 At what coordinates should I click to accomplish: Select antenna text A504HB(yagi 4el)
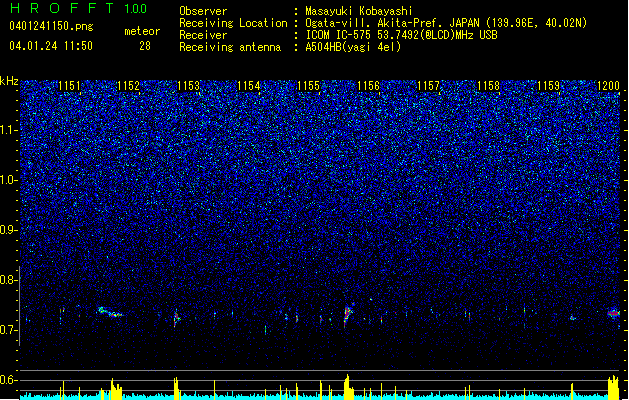(353, 47)
